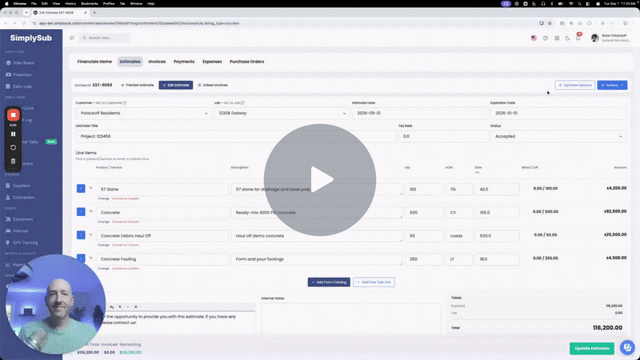Click the Rate field showing 42.0

[x=497, y=189]
